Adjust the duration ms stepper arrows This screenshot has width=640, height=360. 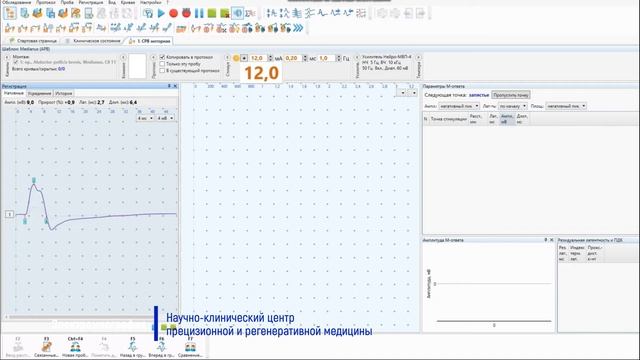click(x=305, y=58)
